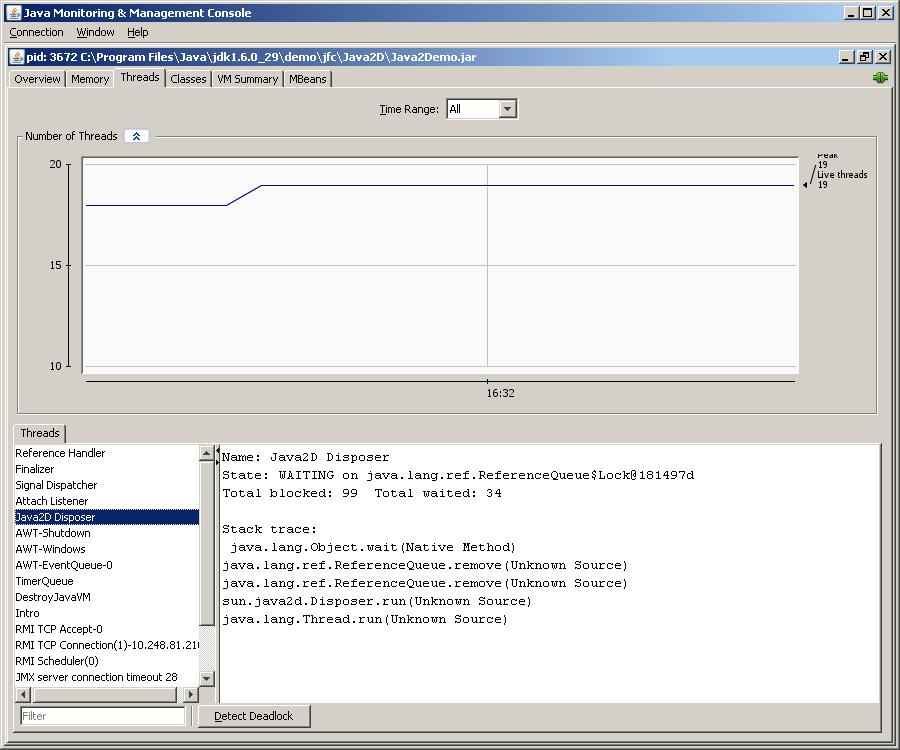
Task: Click the green JVM connection status icon
Action: pos(880,77)
